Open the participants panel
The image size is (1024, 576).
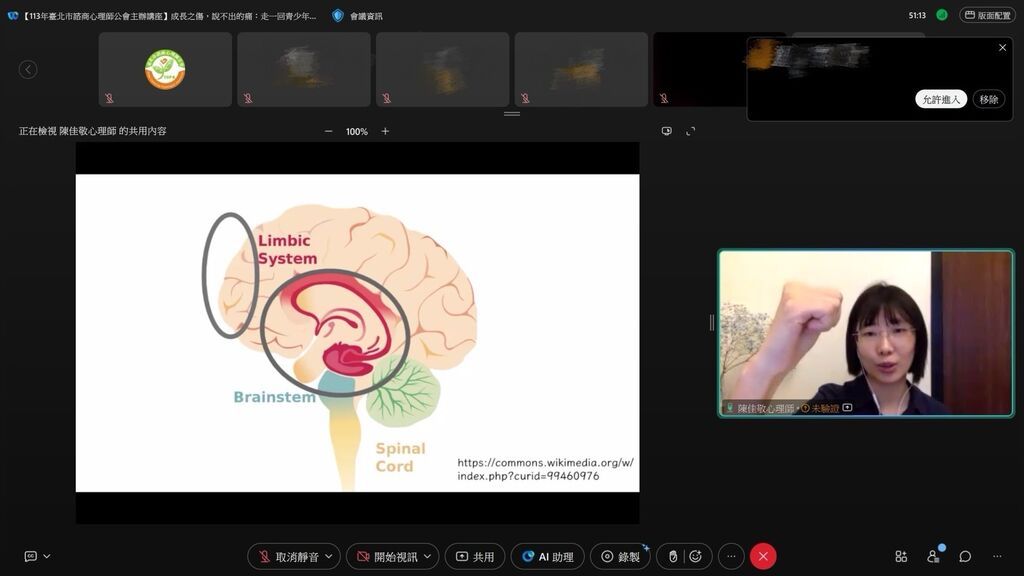click(933, 556)
